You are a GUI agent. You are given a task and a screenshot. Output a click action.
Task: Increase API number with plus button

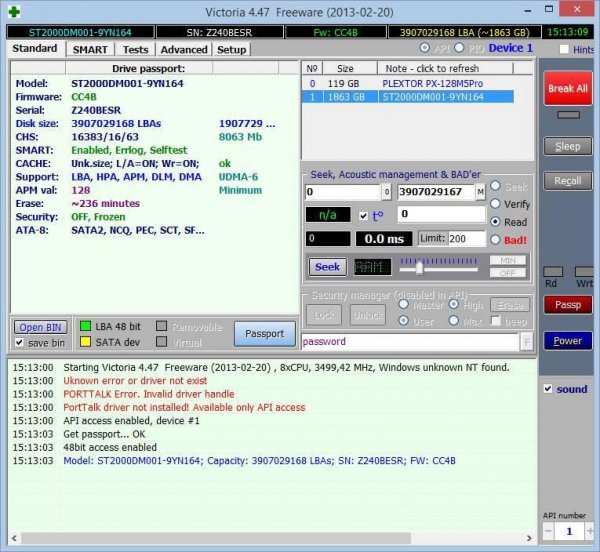tap(590, 531)
